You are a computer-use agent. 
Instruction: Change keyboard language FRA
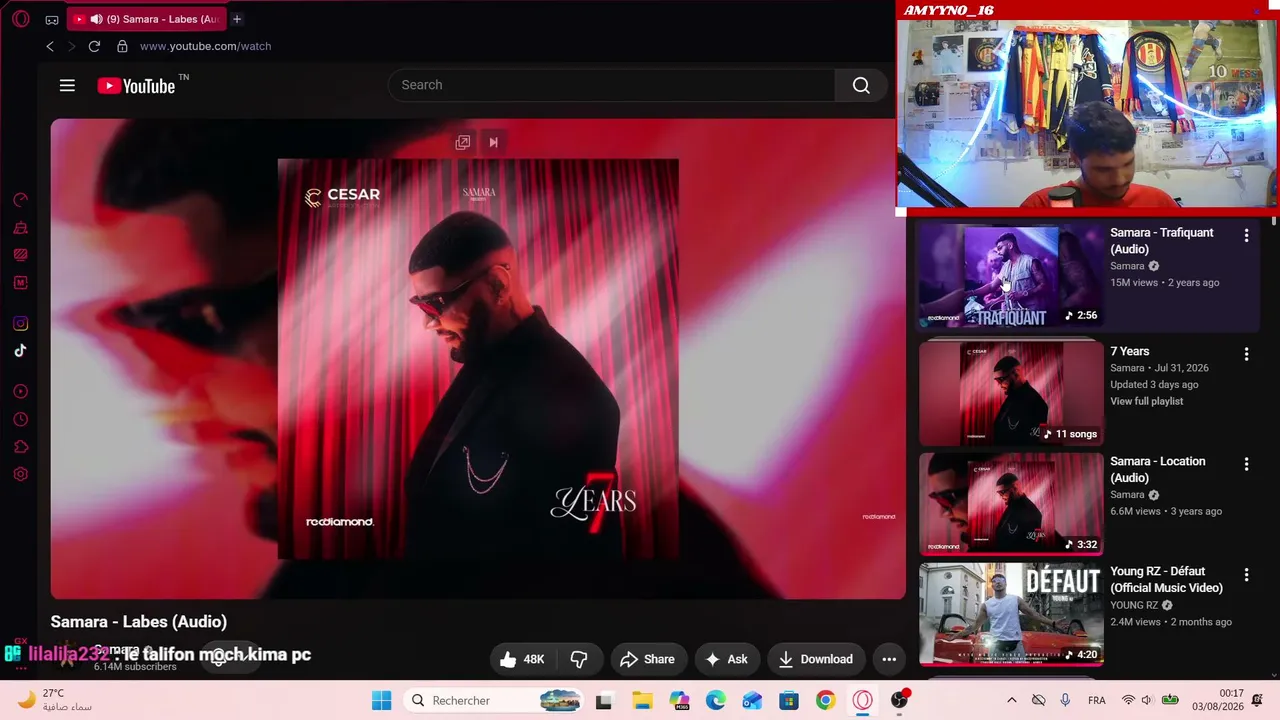[1097, 700]
